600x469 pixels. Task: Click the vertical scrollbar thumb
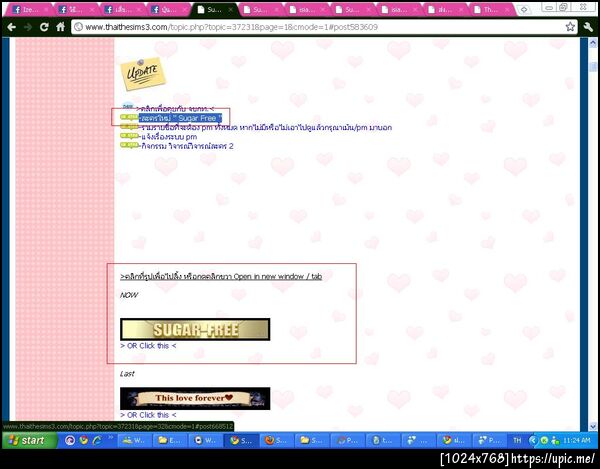click(x=593, y=67)
